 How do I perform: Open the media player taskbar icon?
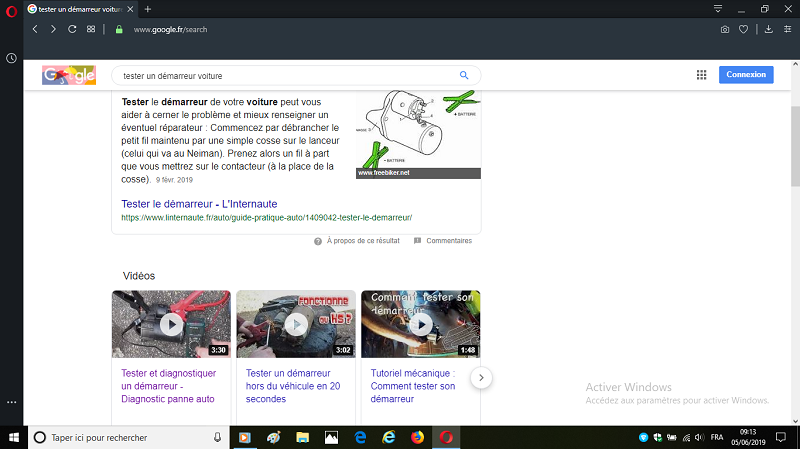244,438
